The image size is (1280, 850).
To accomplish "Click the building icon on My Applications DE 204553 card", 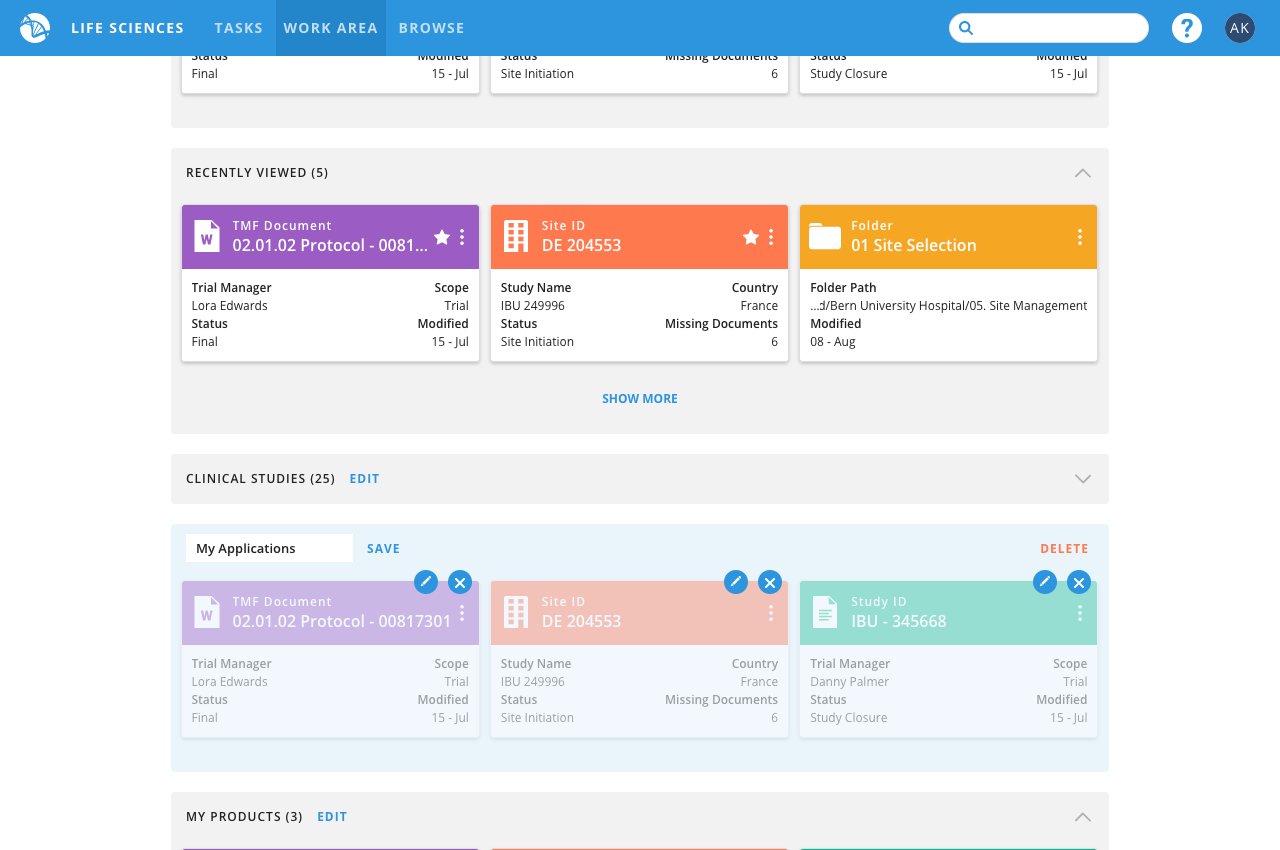I will coord(516,612).
